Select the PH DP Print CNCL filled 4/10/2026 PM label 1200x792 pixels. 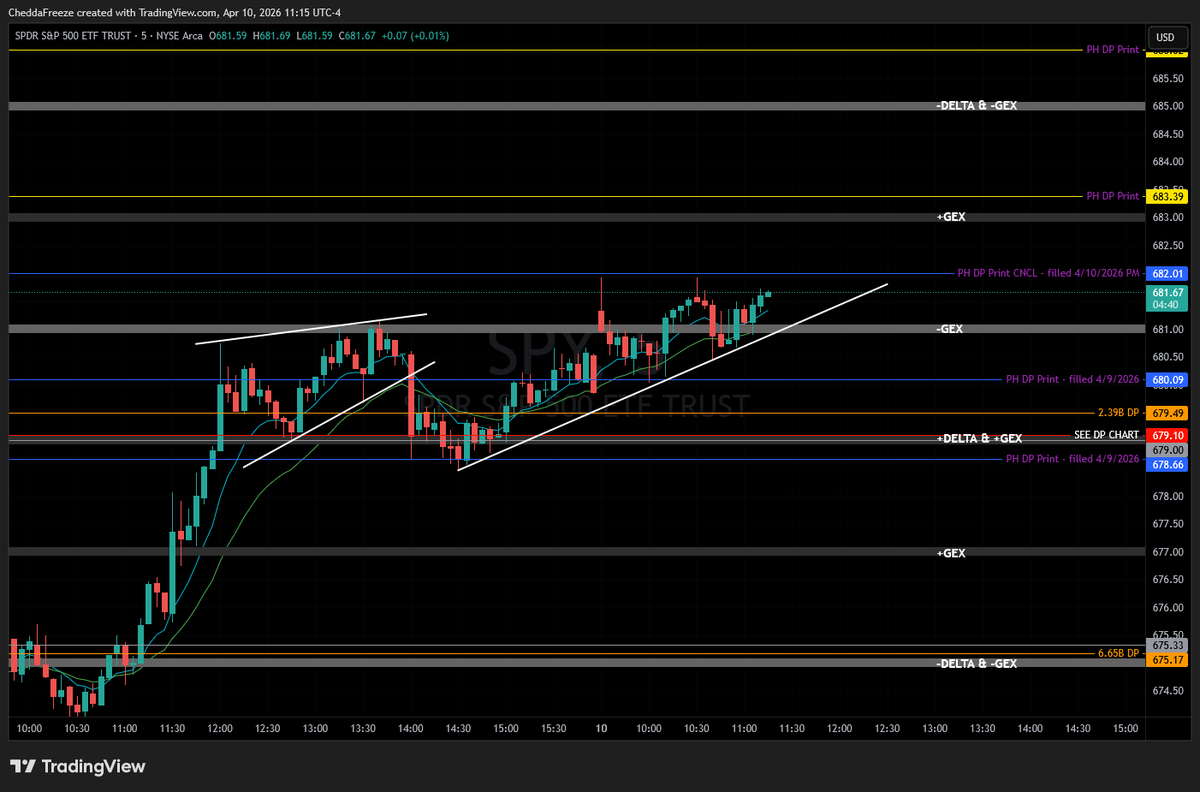click(x=1048, y=272)
